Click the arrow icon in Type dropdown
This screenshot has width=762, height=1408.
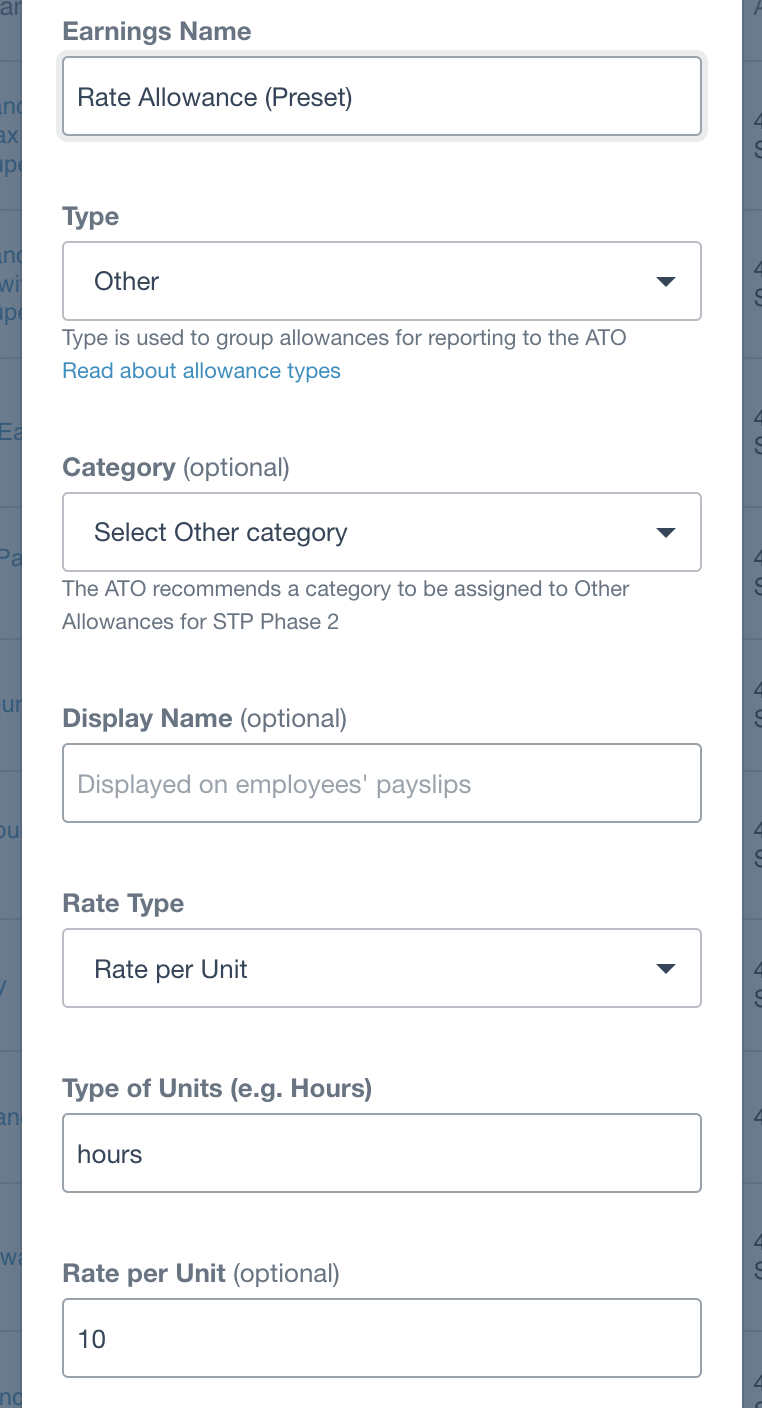pos(666,281)
